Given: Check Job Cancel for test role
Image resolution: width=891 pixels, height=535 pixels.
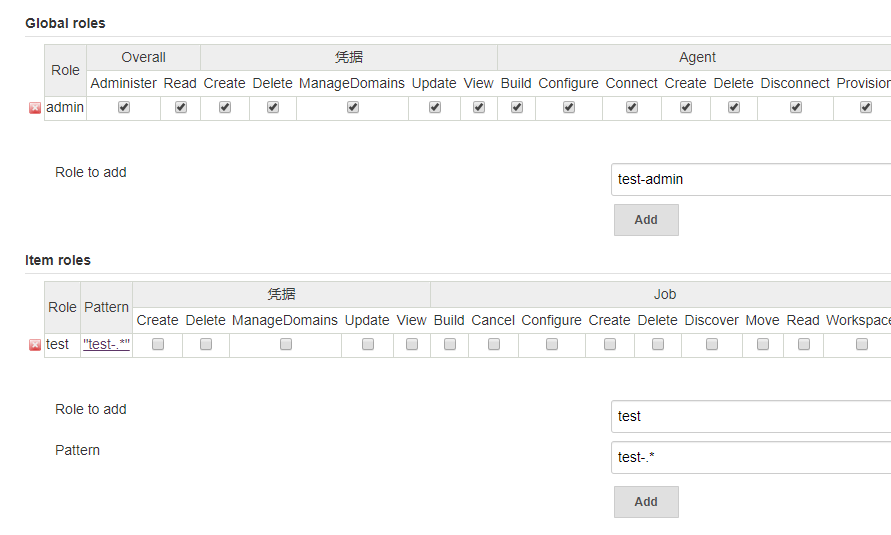Looking at the screenshot, I should pos(494,344).
